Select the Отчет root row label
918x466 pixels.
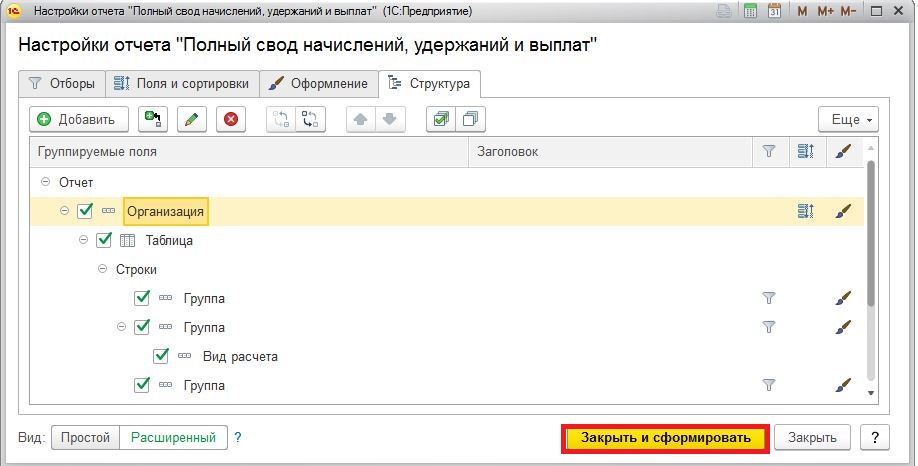click(x=76, y=183)
